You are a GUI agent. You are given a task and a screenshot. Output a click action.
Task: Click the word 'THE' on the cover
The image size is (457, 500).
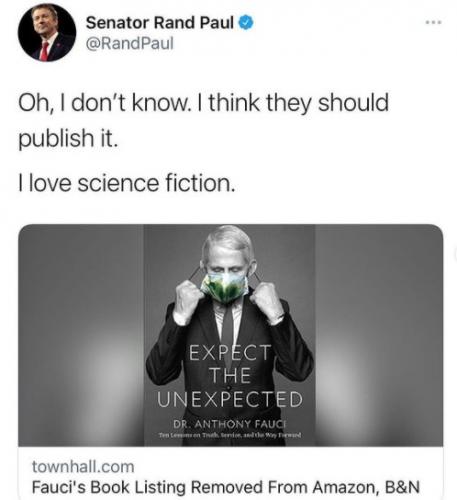[x=230, y=375]
